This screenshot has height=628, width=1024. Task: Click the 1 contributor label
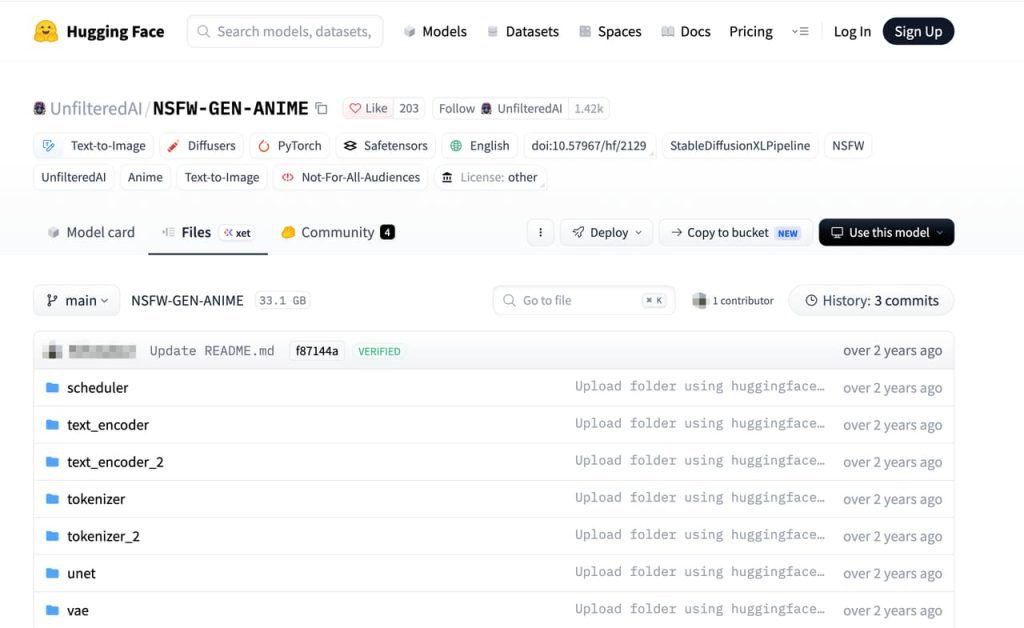pyautogui.click(x=743, y=300)
